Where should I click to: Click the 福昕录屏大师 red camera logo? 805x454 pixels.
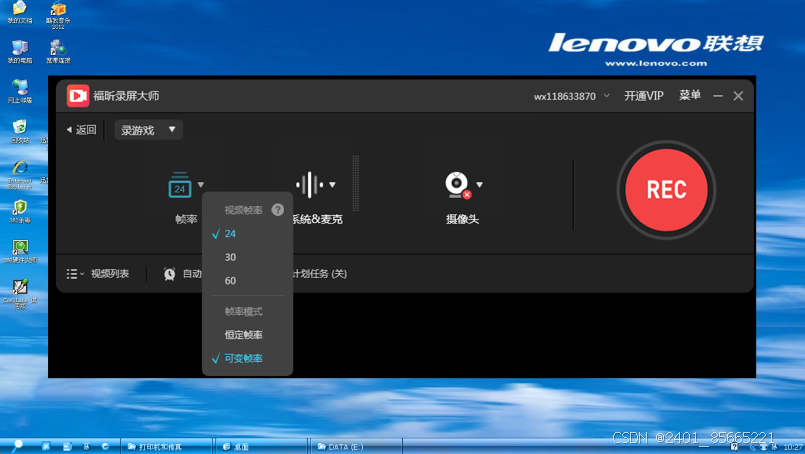click(78, 96)
